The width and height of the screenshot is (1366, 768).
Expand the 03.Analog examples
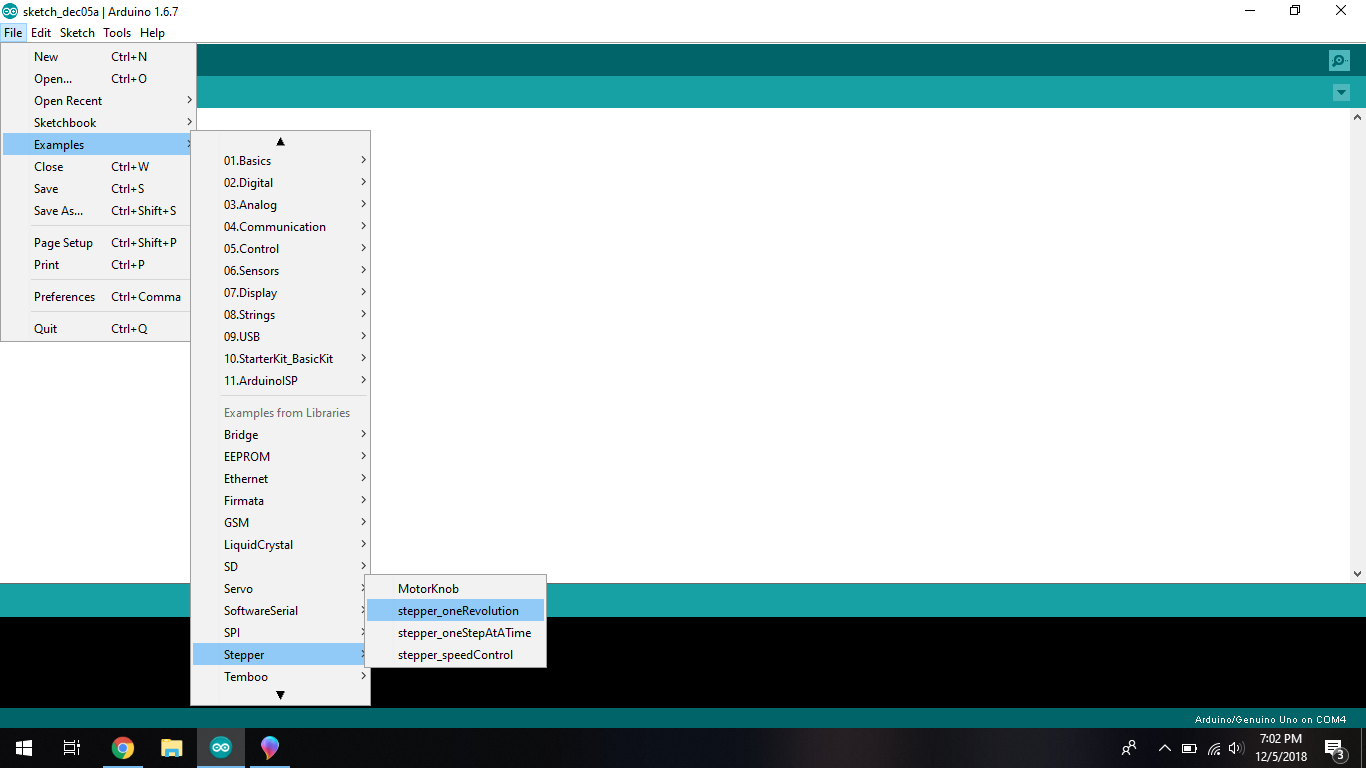click(280, 205)
